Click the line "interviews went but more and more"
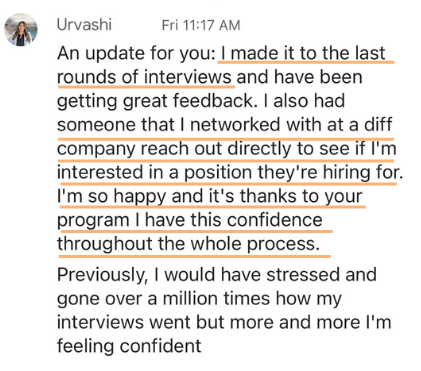 pos(224,323)
